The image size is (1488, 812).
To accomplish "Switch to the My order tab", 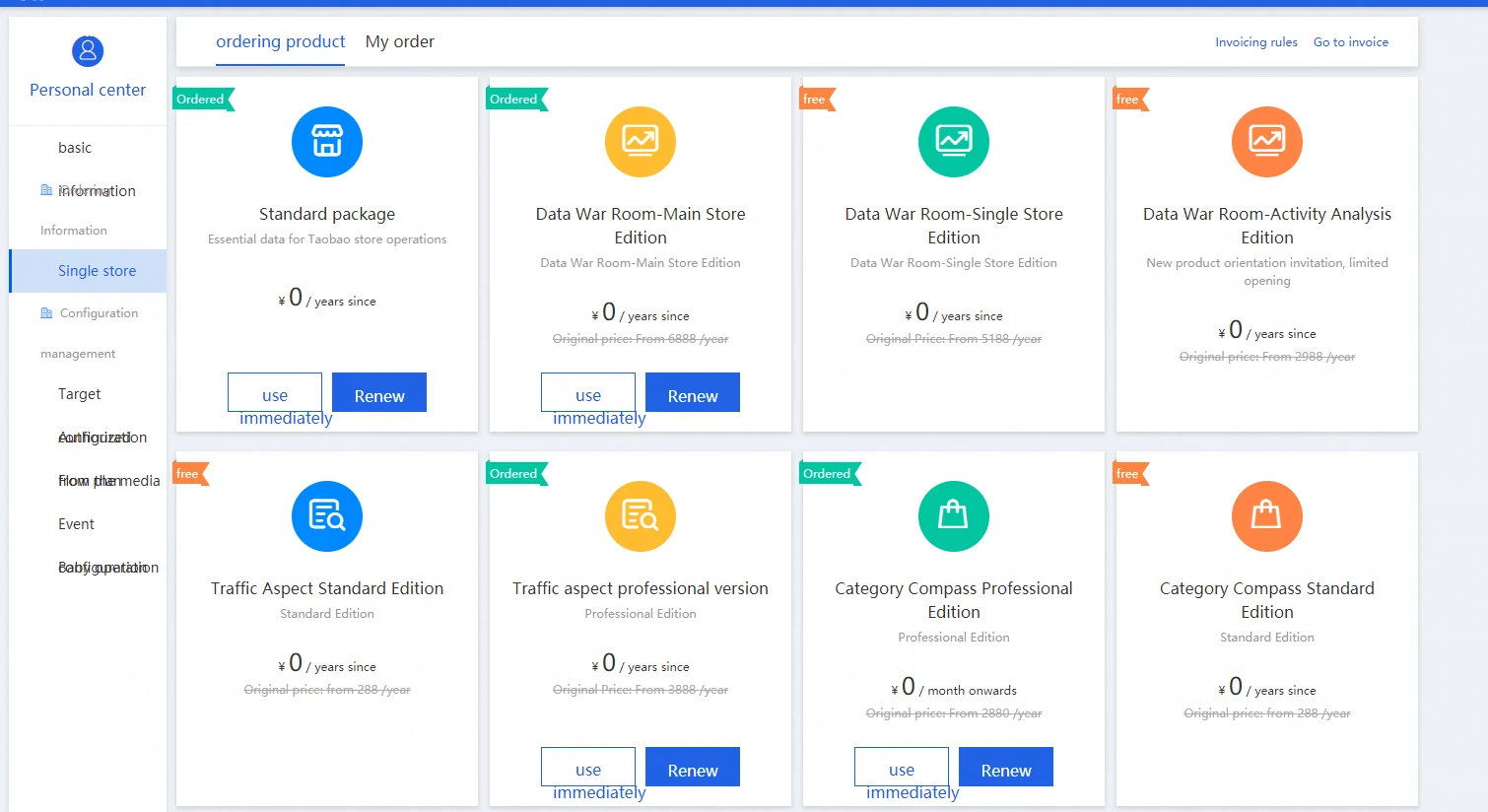I will click(x=399, y=41).
